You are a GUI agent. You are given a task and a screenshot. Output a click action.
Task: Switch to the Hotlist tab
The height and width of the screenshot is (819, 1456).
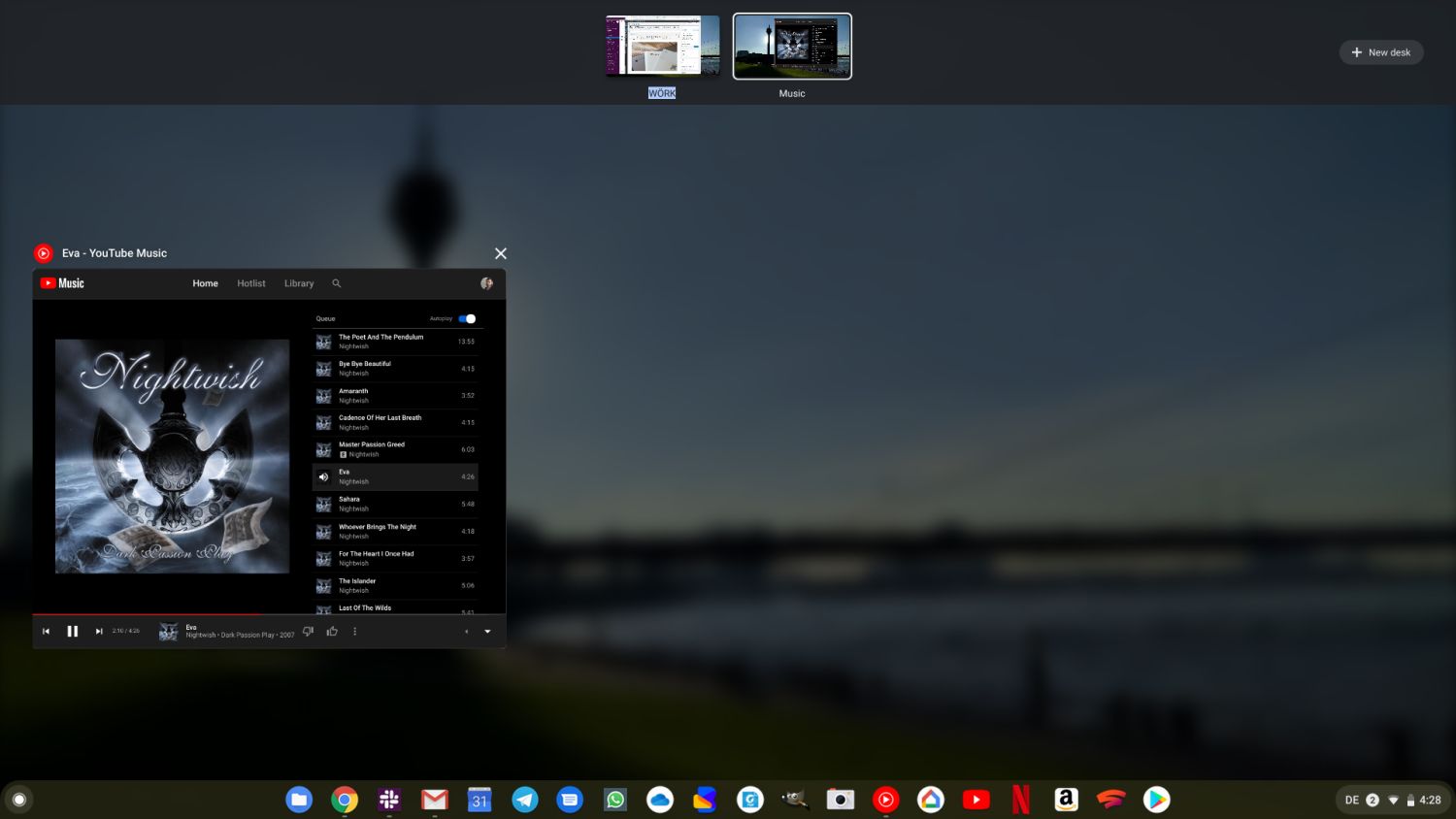click(251, 283)
